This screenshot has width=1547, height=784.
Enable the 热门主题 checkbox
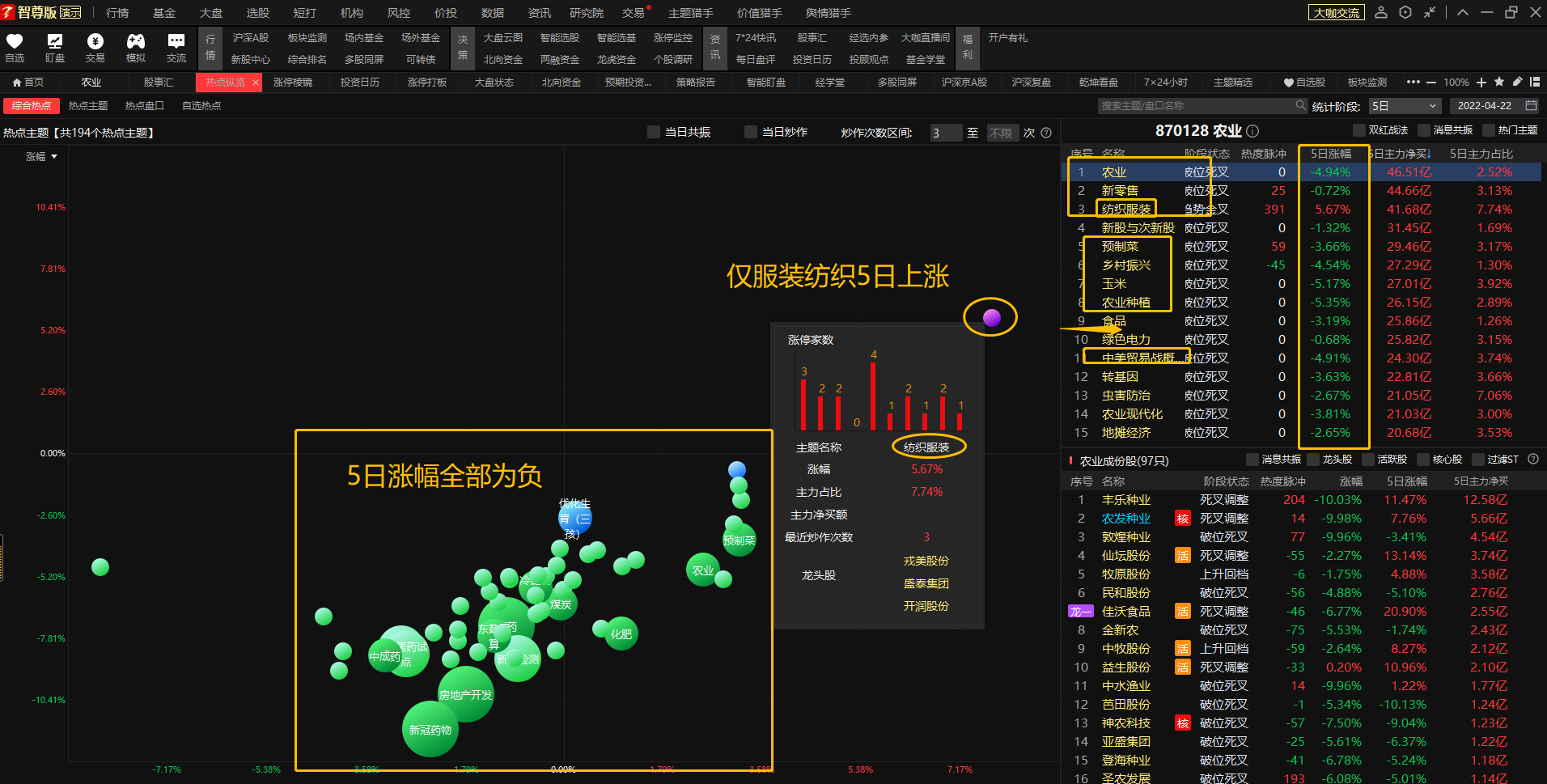coord(1489,130)
